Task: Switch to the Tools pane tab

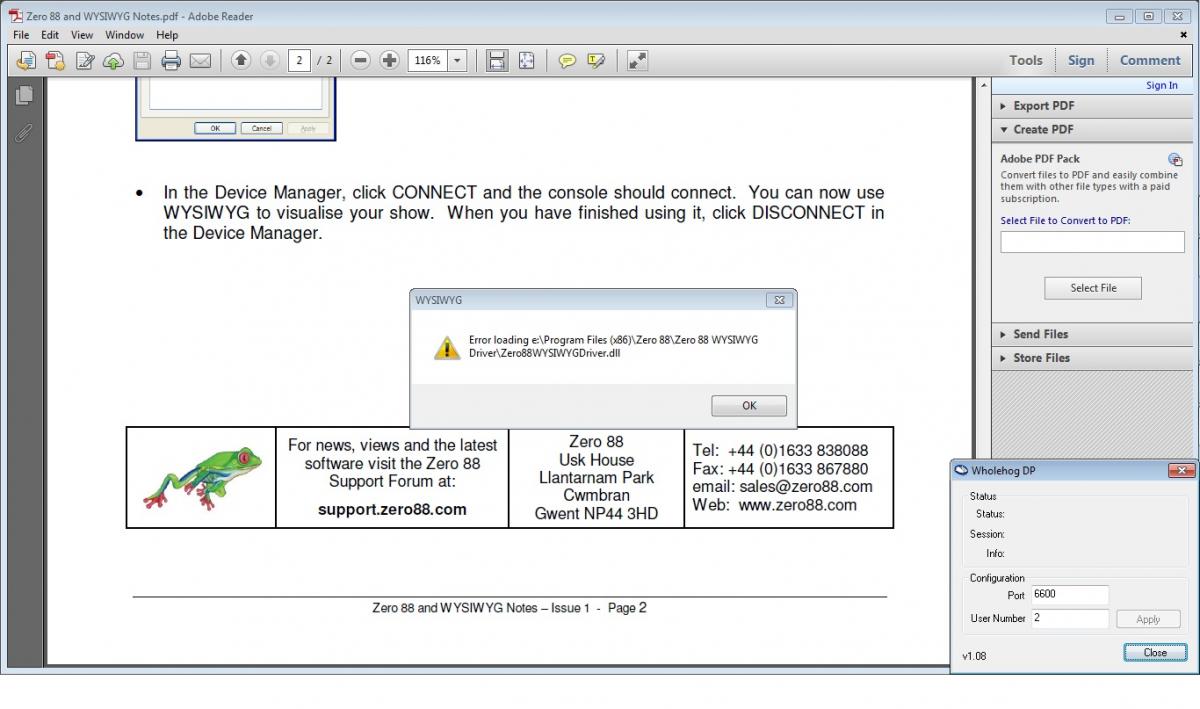Action: point(1026,60)
